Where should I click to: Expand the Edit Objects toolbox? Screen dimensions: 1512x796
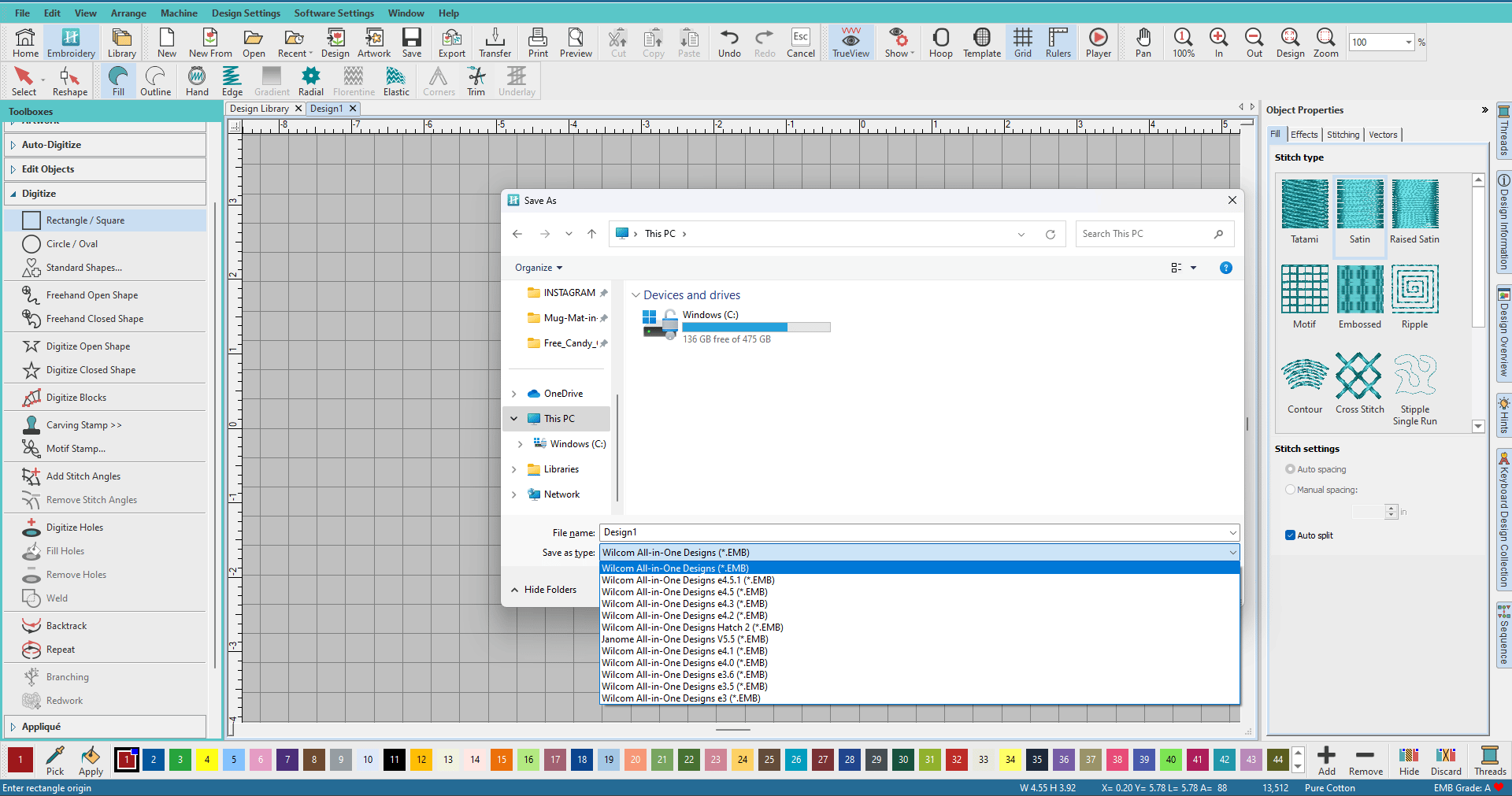tap(106, 169)
